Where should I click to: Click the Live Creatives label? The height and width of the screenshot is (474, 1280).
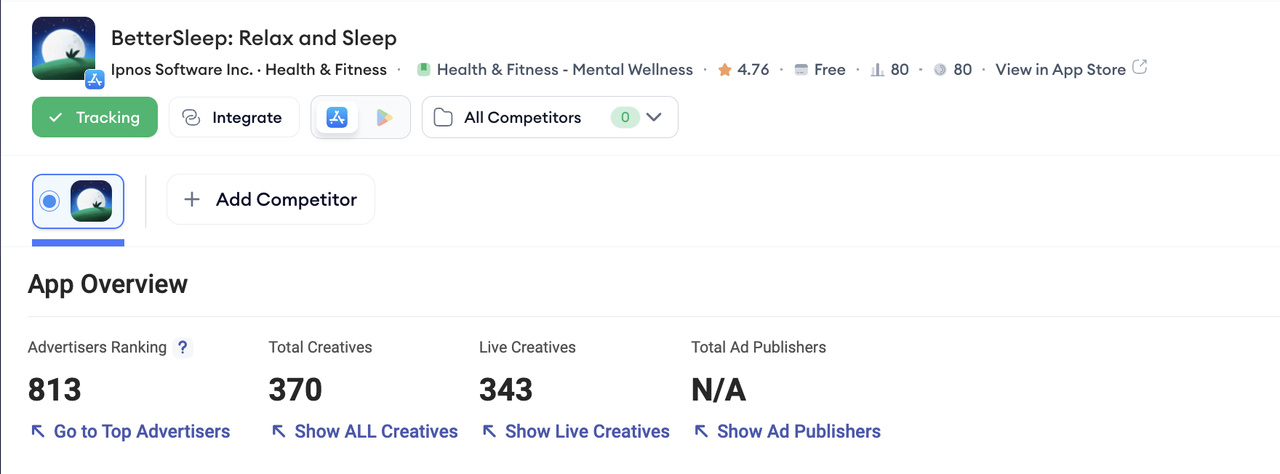(527, 347)
